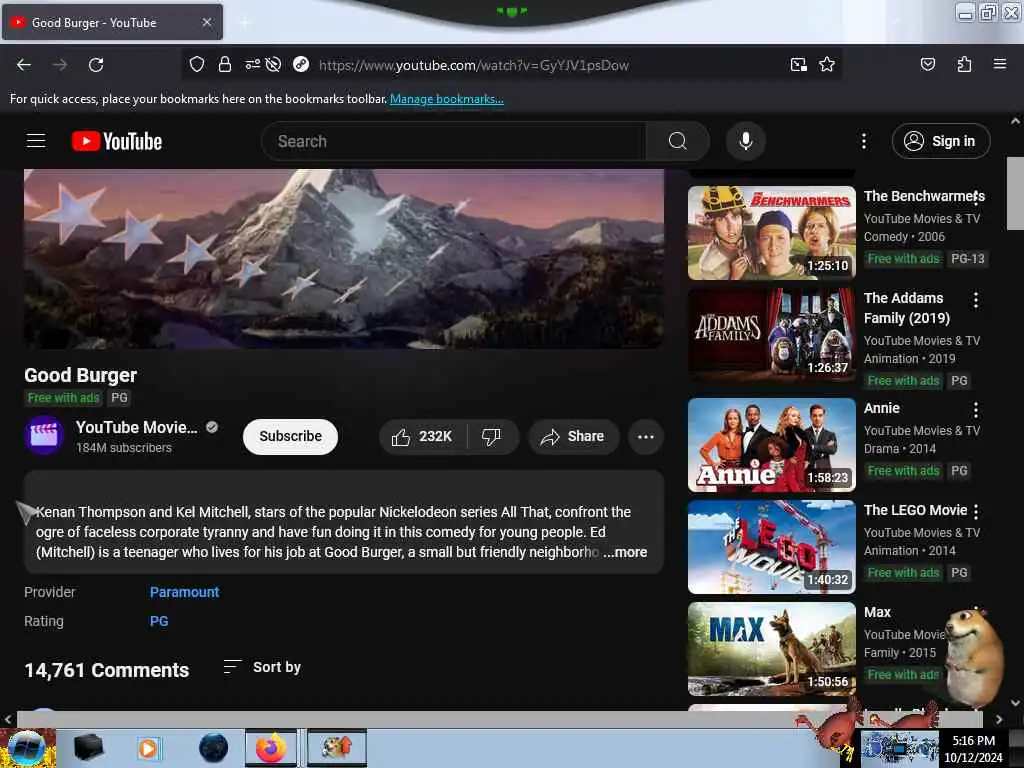1024x768 pixels.
Task: Open the Sort by comments dropdown
Action: 262,667
